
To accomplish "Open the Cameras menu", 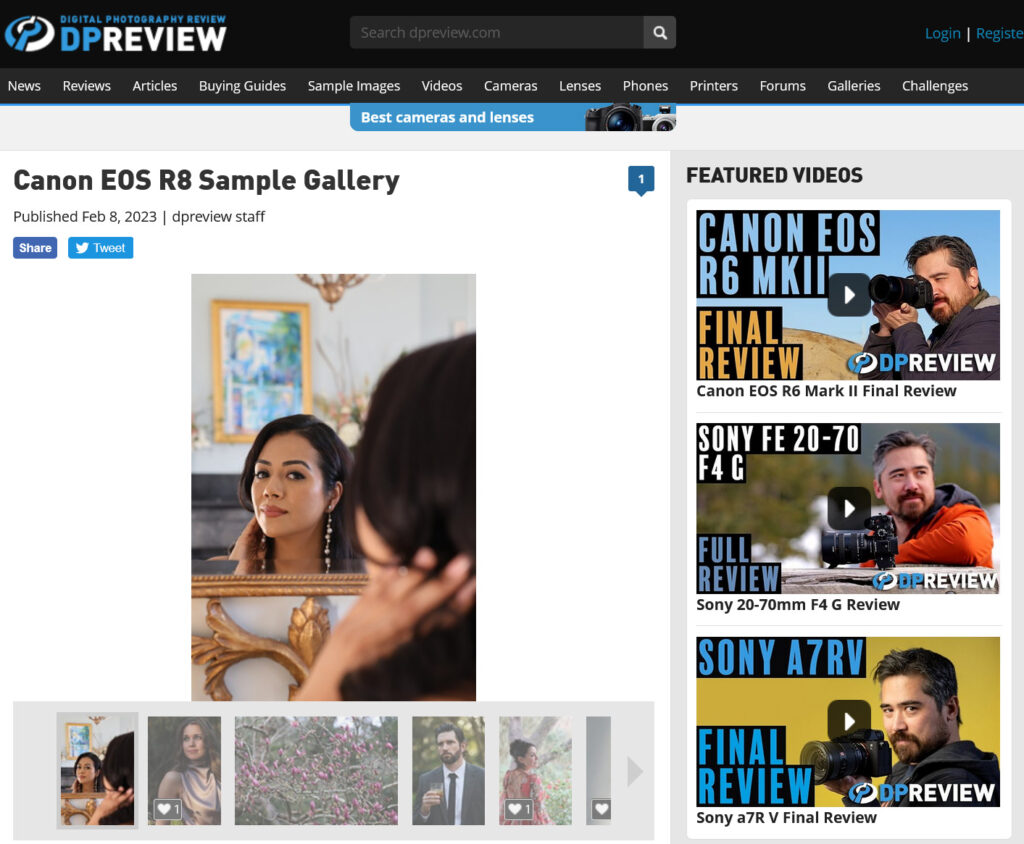I will pyautogui.click(x=510, y=86).
